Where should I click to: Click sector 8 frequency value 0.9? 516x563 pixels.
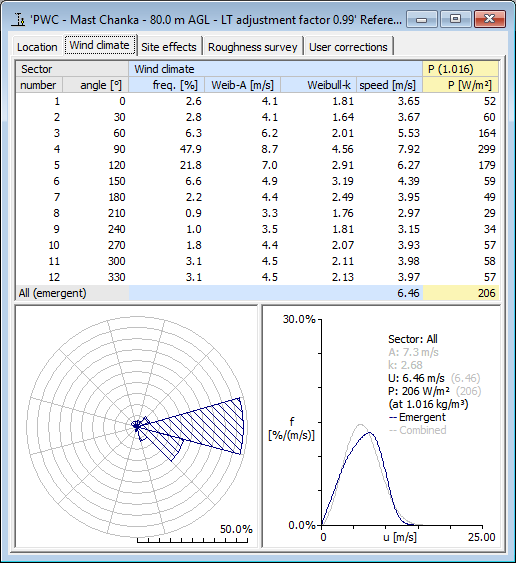coord(194,213)
